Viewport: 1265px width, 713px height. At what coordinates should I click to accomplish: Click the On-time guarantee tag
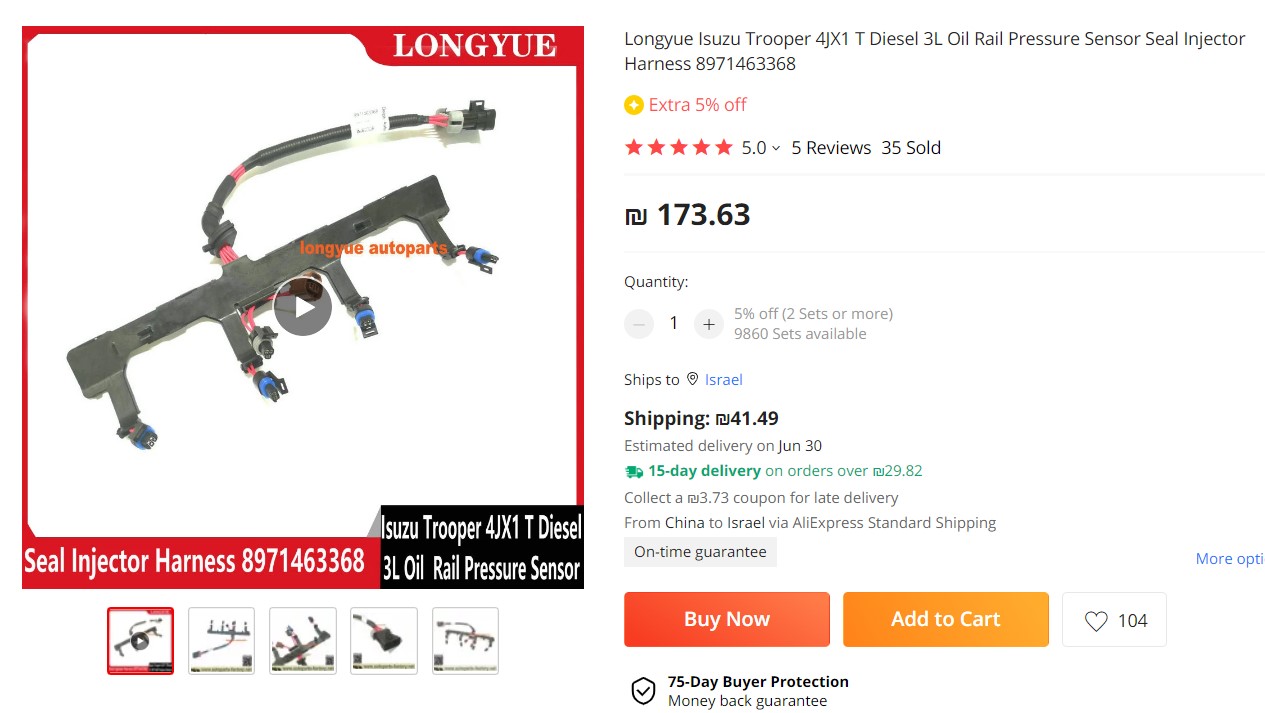(700, 552)
